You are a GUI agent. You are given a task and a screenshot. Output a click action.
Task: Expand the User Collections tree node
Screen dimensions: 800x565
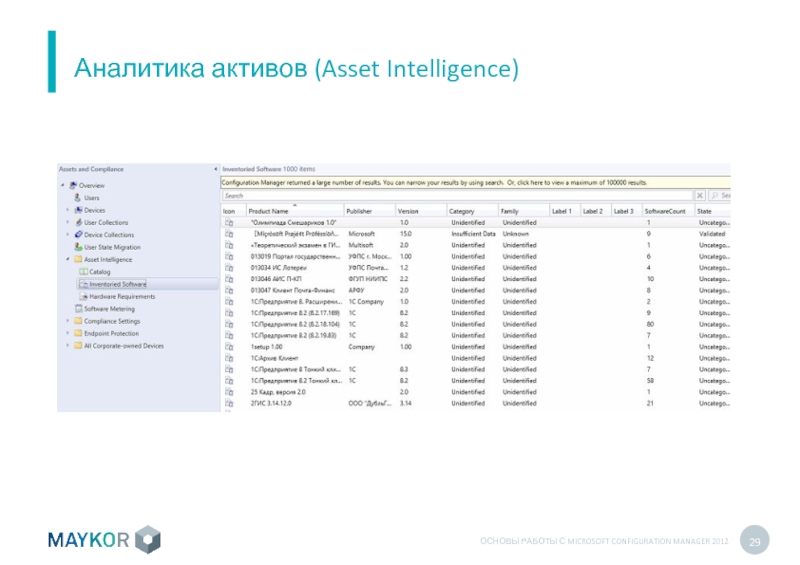point(67,222)
